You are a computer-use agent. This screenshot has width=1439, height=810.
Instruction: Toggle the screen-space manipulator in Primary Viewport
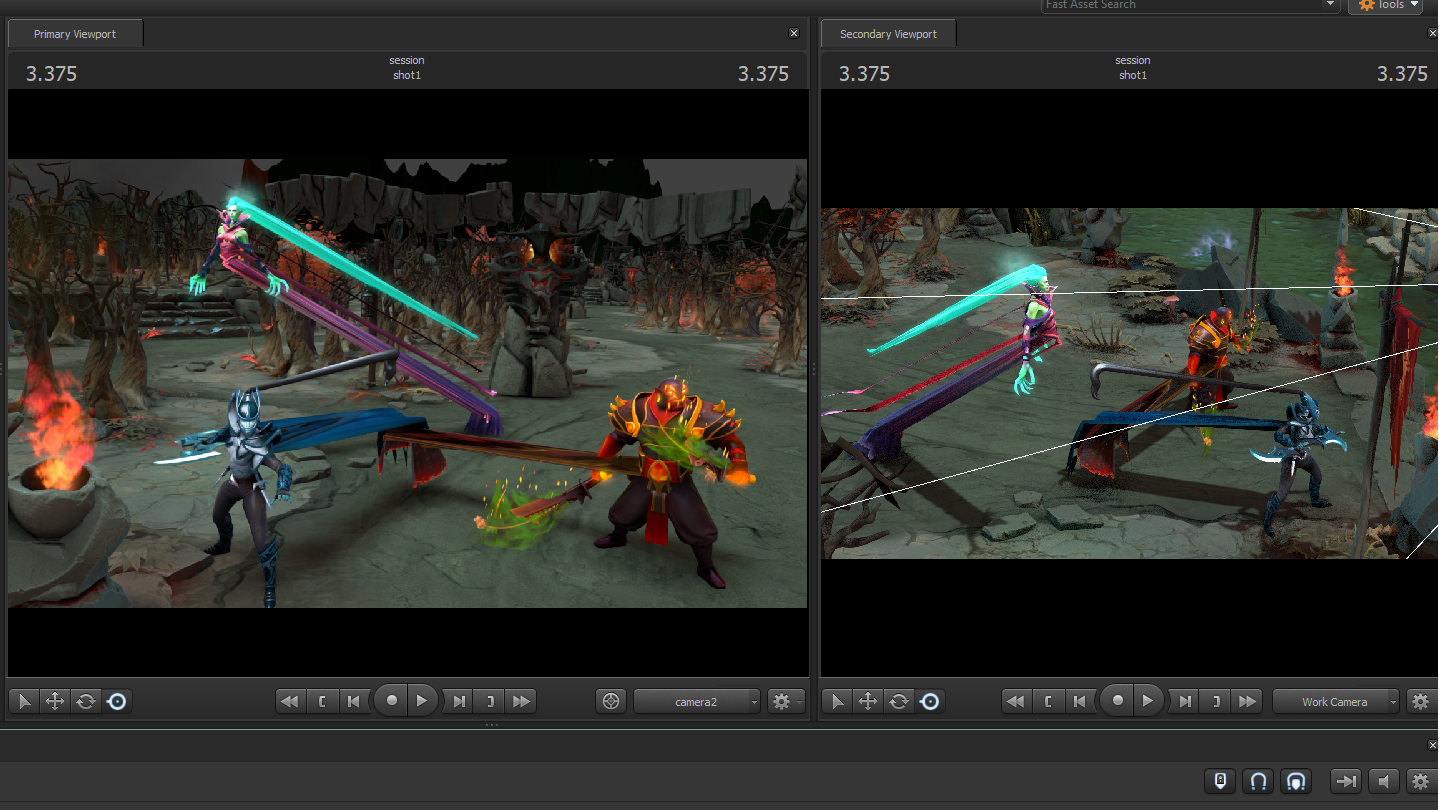tap(117, 701)
